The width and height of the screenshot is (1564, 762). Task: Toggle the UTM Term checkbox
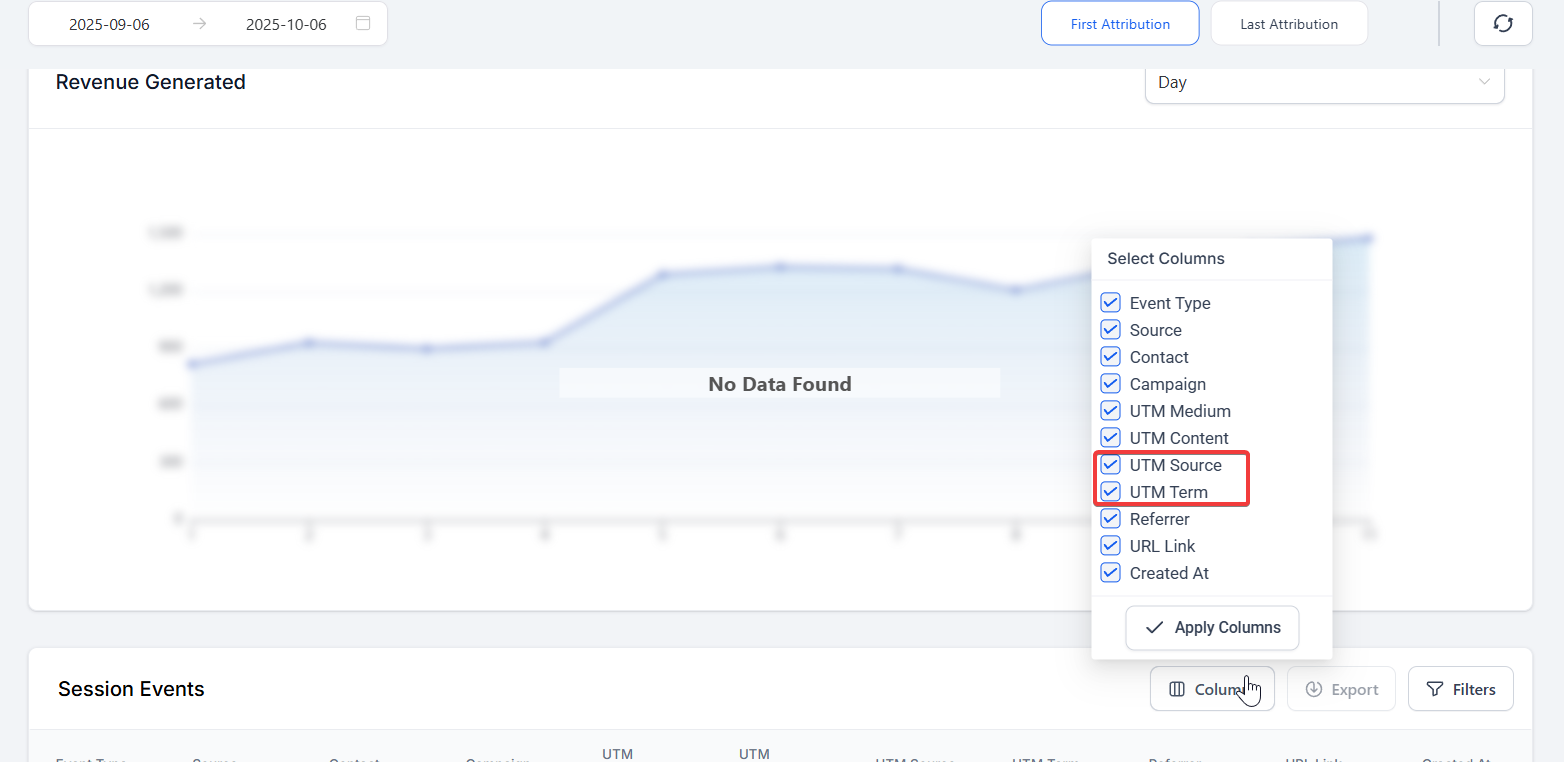1110,492
